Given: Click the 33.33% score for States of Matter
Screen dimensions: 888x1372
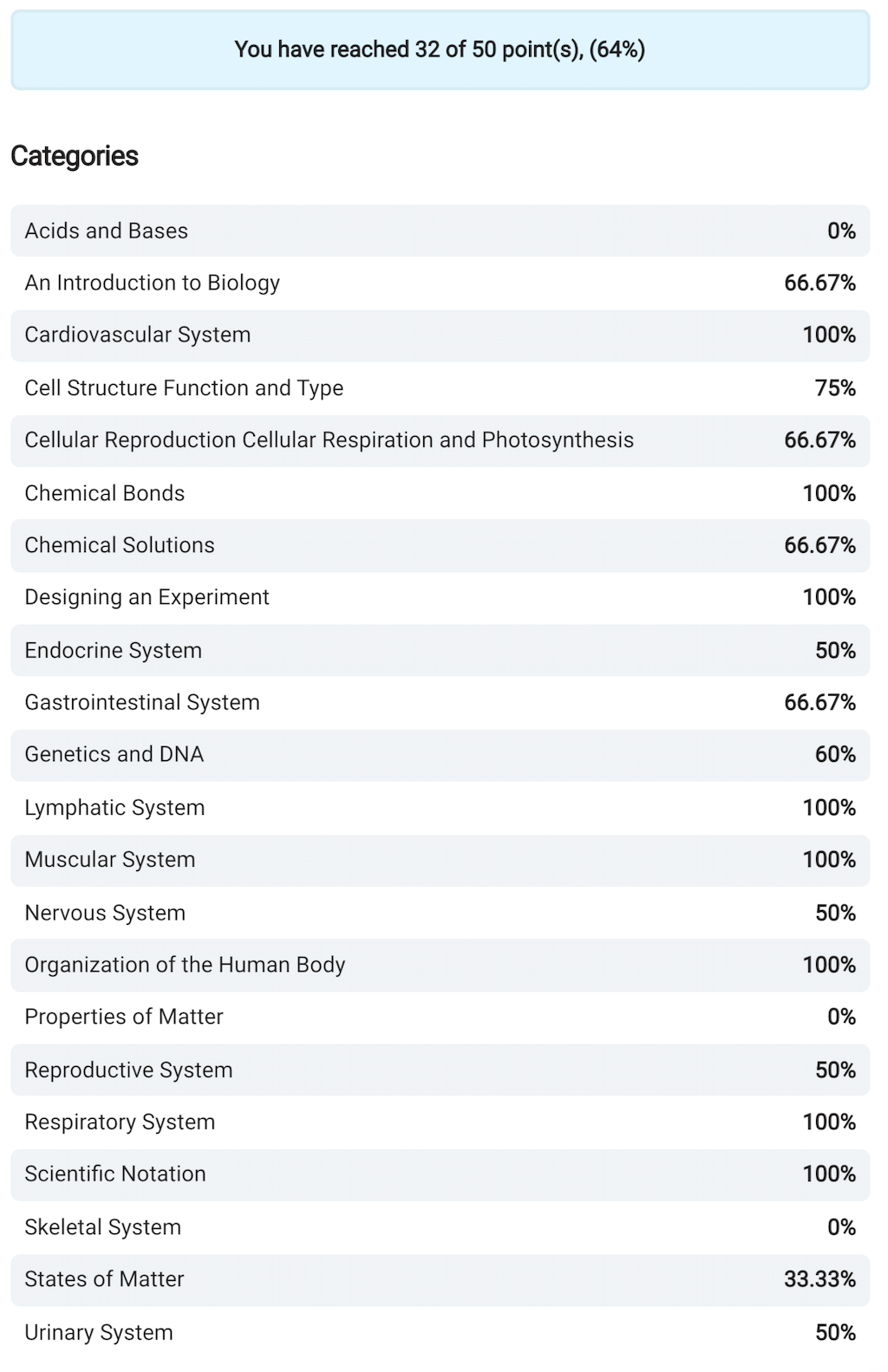Looking at the screenshot, I should [x=819, y=1279].
